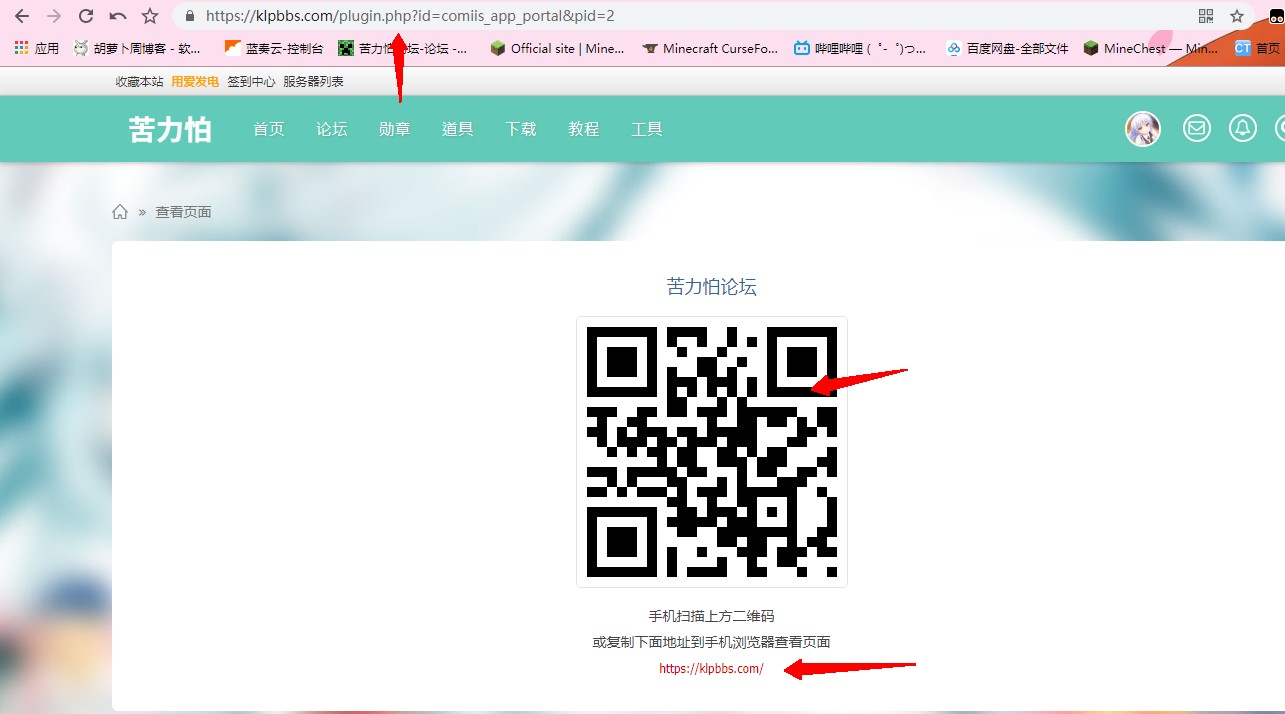The height and width of the screenshot is (714, 1285).
Task: Open the 哔哩哔哩 bookmark
Action: pyautogui.click(x=860, y=48)
